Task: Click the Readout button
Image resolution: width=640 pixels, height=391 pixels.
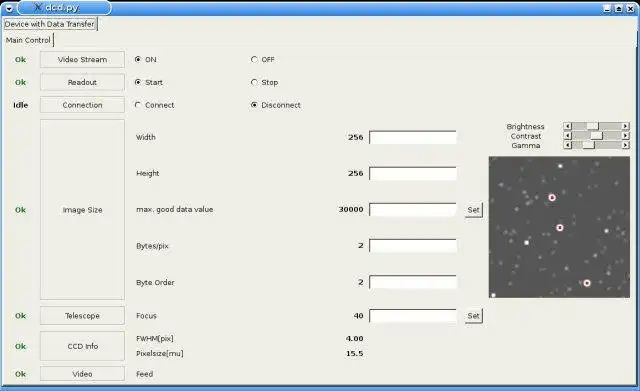Action: pyautogui.click(x=82, y=82)
